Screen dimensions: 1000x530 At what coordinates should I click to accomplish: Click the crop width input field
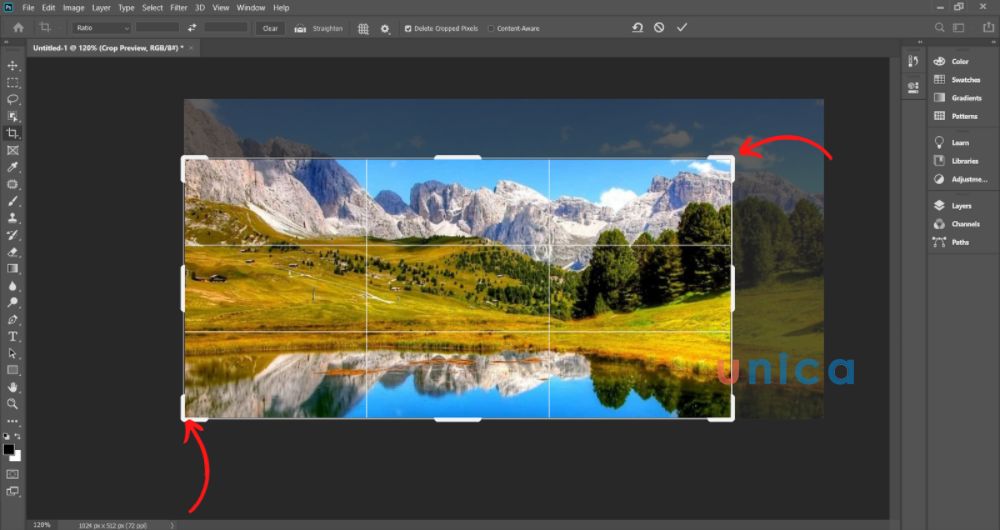coord(158,28)
